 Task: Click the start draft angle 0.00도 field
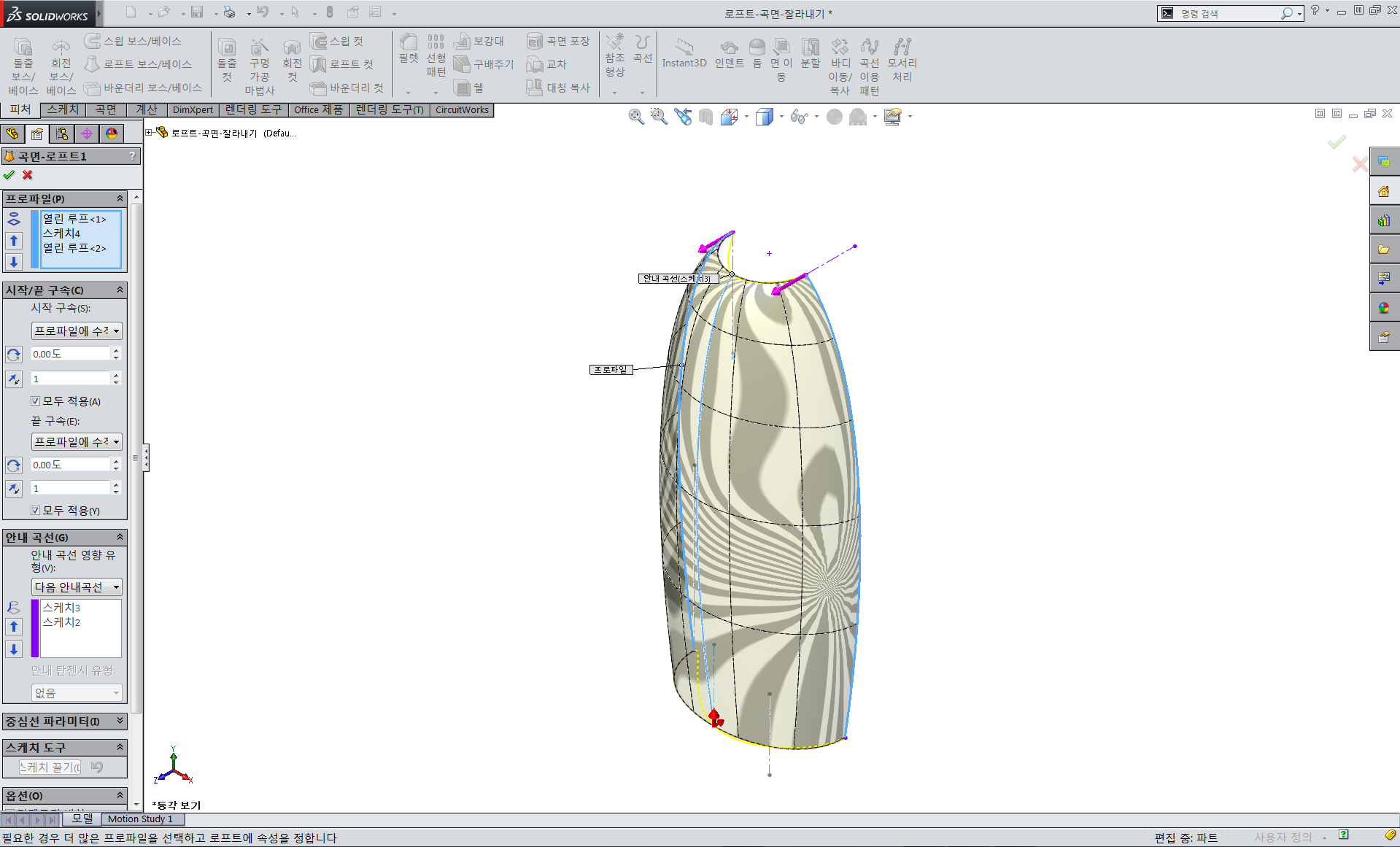[x=70, y=354]
